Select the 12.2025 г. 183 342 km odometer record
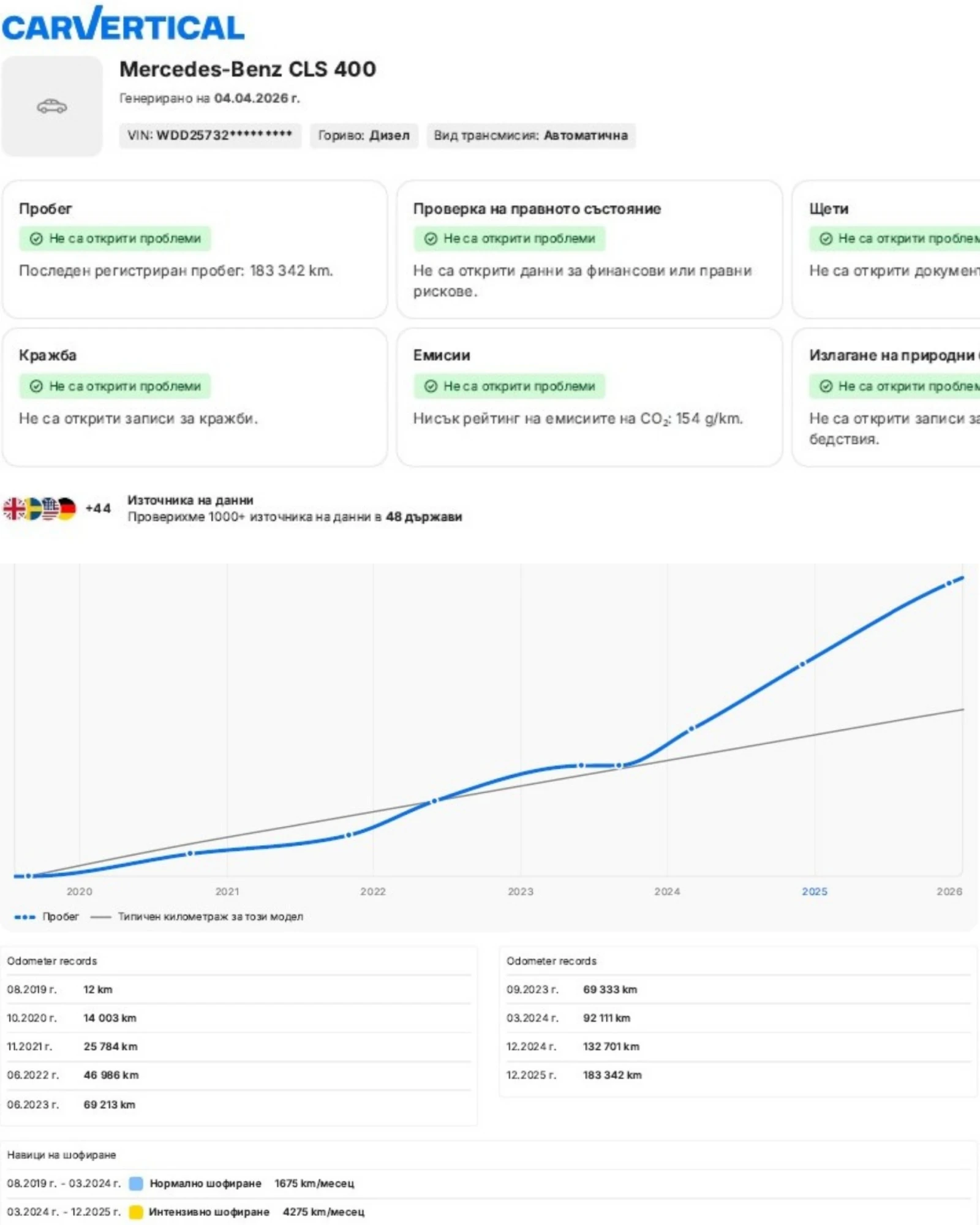Image resolution: width=980 pixels, height=1225 pixels. tap(738, 1076)
